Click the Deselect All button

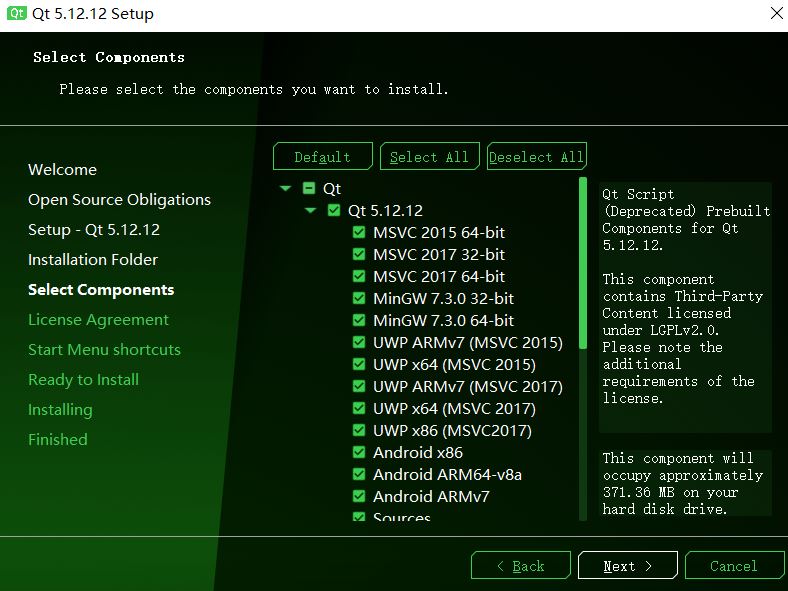(537, 157)
